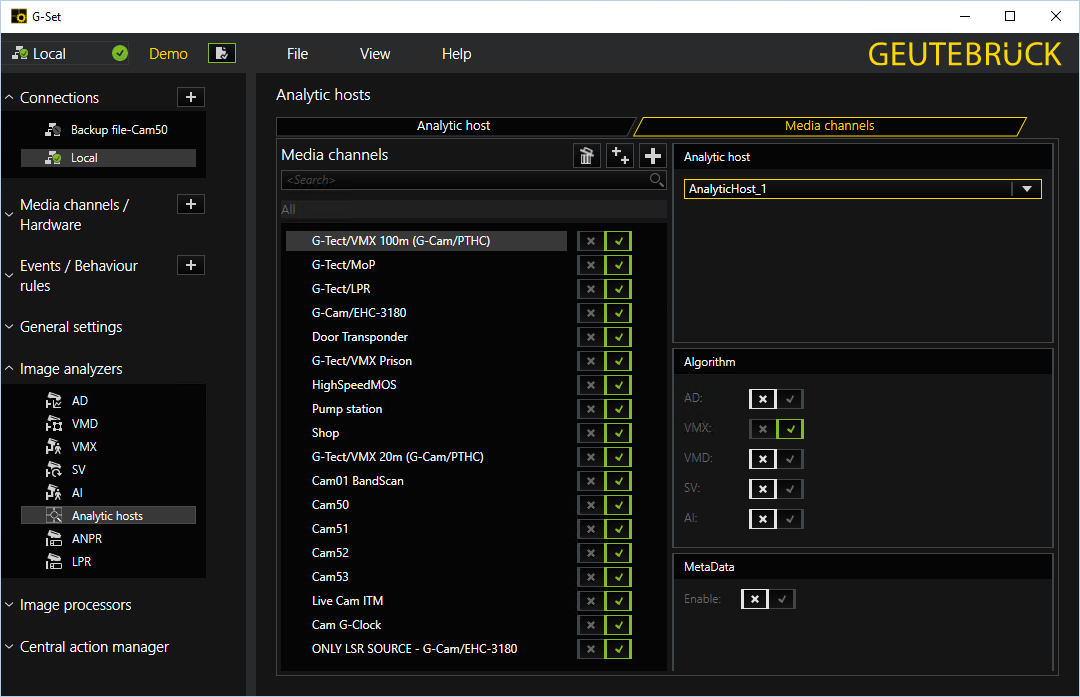Disable Cam50 channel with X toggle

click(x=590, y=505)
